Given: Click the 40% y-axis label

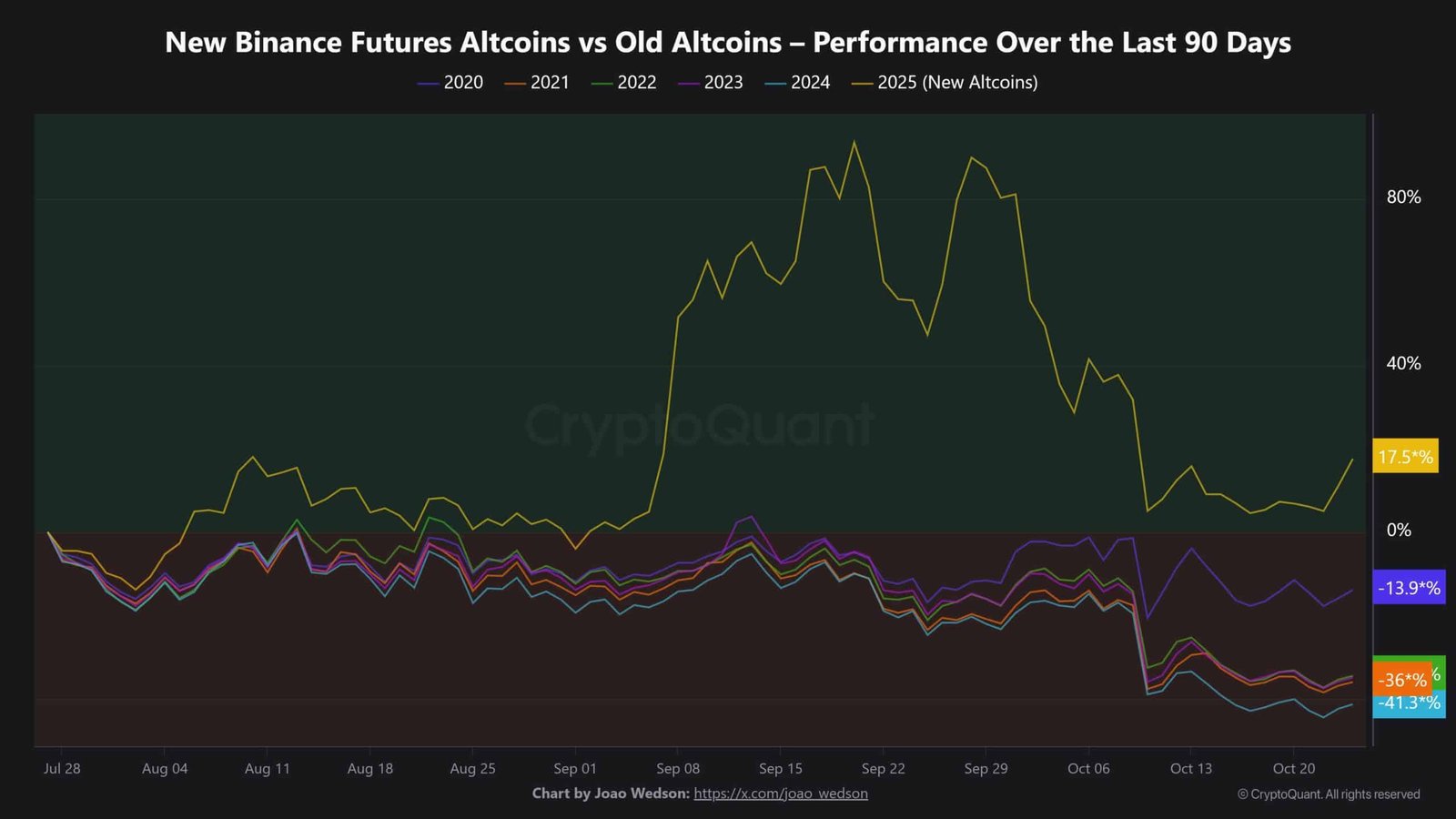Looking at the screenshot, I should click(1404, 364).
